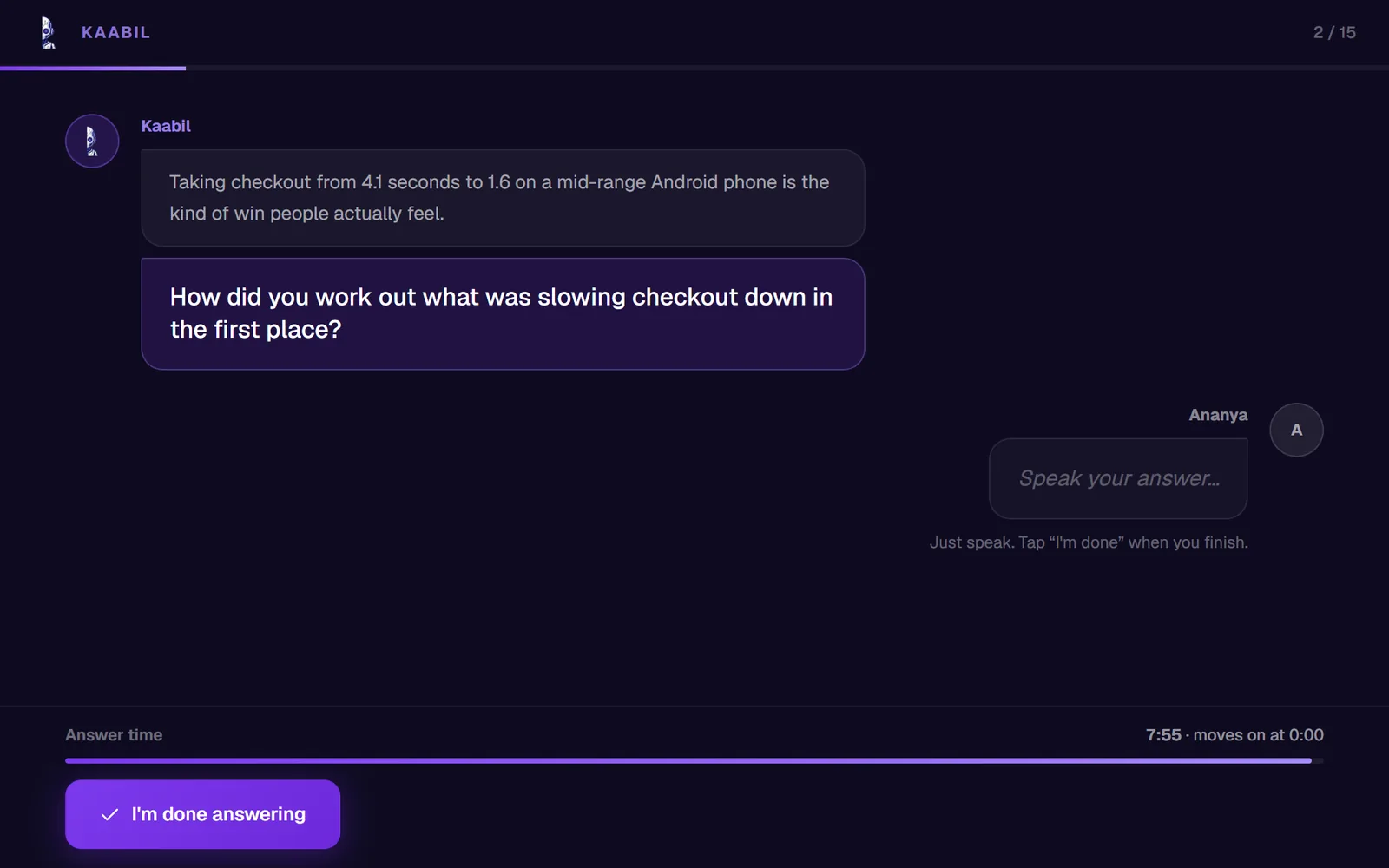
Task: Click the question counter "2 / 15"
Action: (x=1334, y=32)
